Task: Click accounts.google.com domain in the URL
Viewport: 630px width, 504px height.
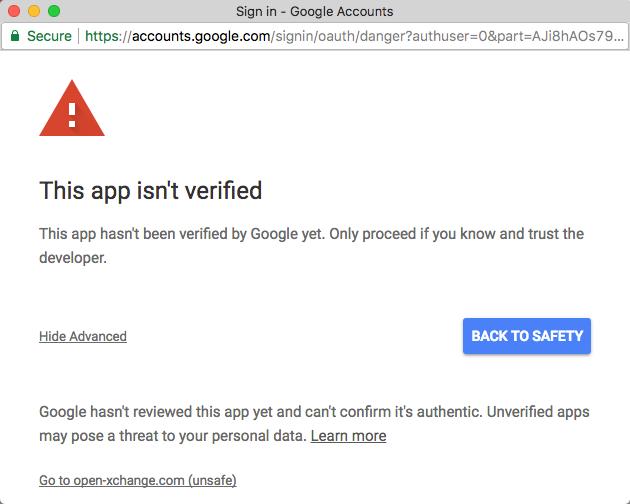Action: [201, 37]
